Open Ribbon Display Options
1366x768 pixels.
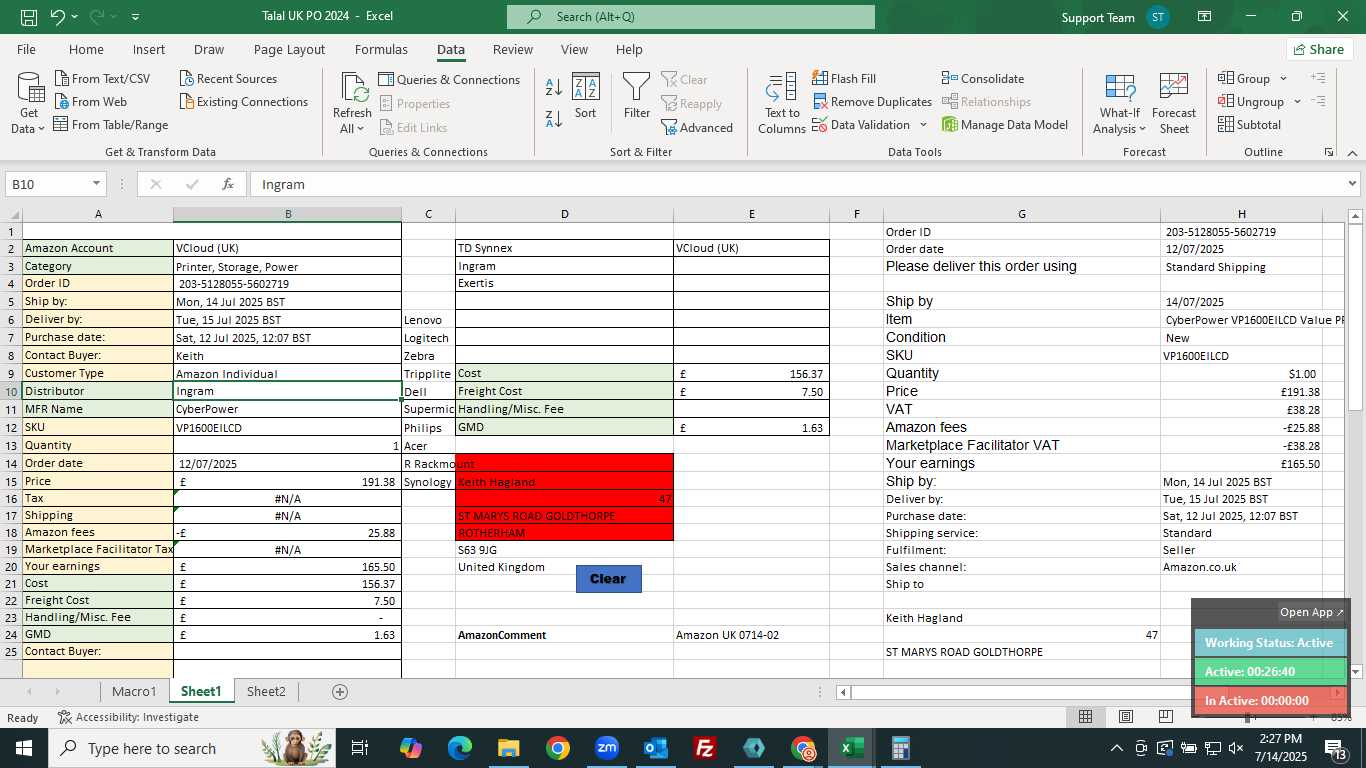tap(1205, 17)
